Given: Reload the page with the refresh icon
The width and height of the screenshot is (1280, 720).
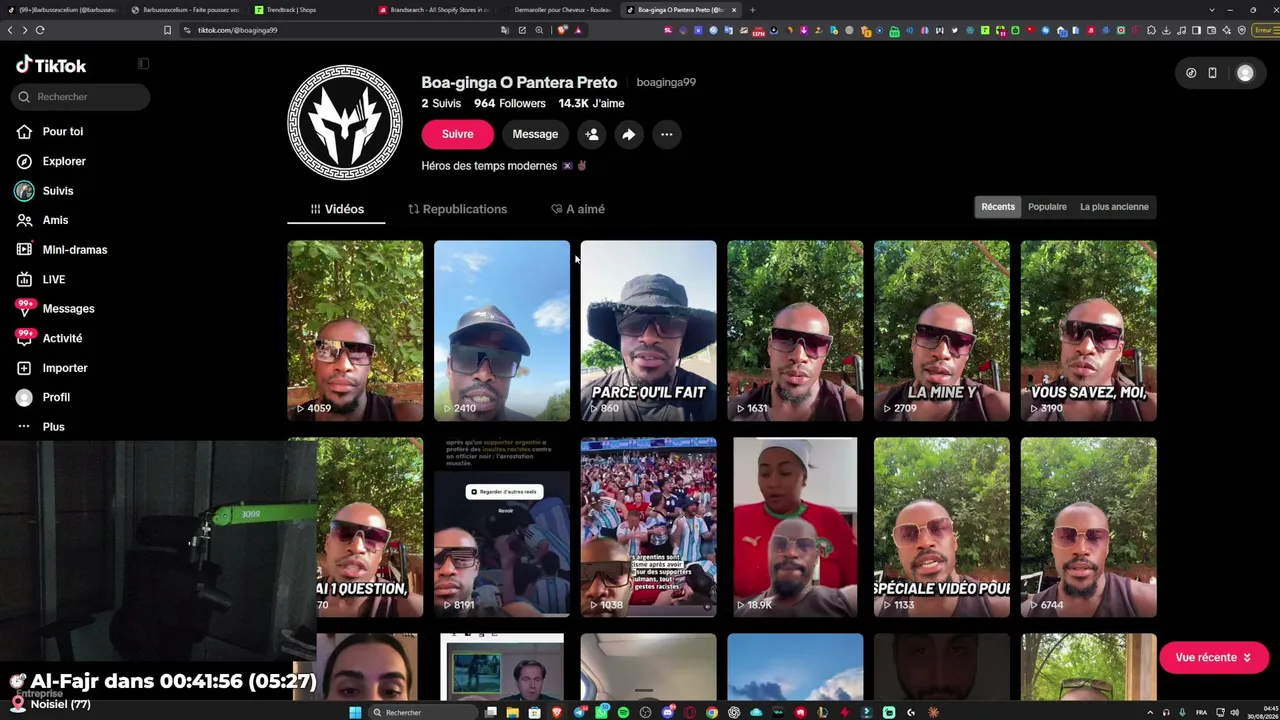Looking at the screenshot, I should [x=40, y=30].
